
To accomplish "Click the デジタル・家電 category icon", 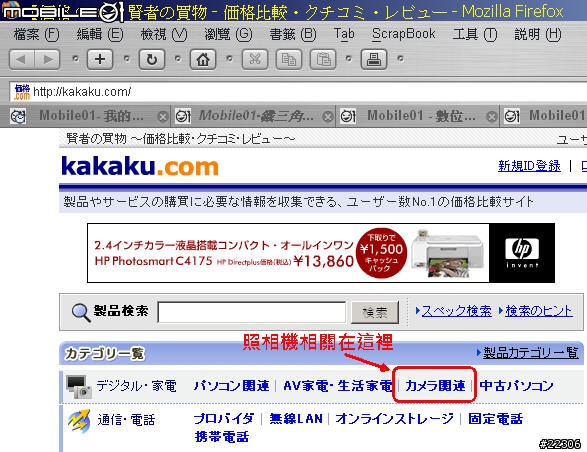I will point(78,386).
